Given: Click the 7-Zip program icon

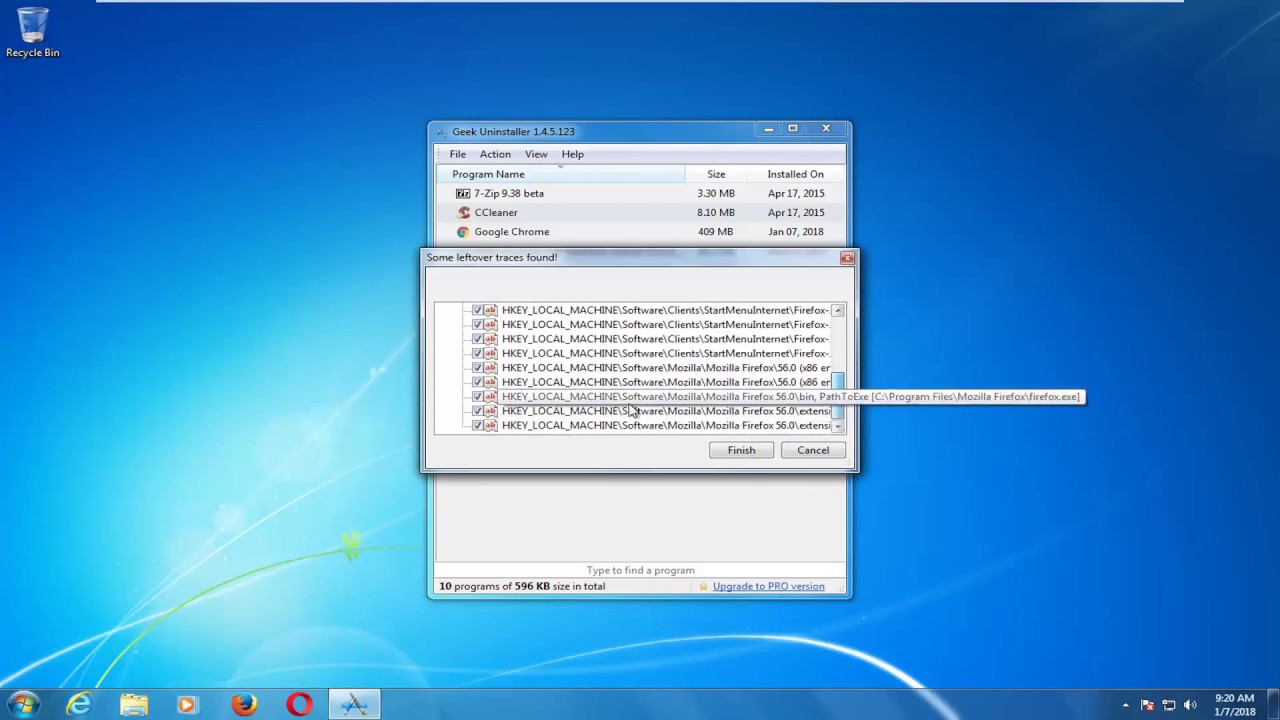Looking at the screenshot, I should [462, 193].
